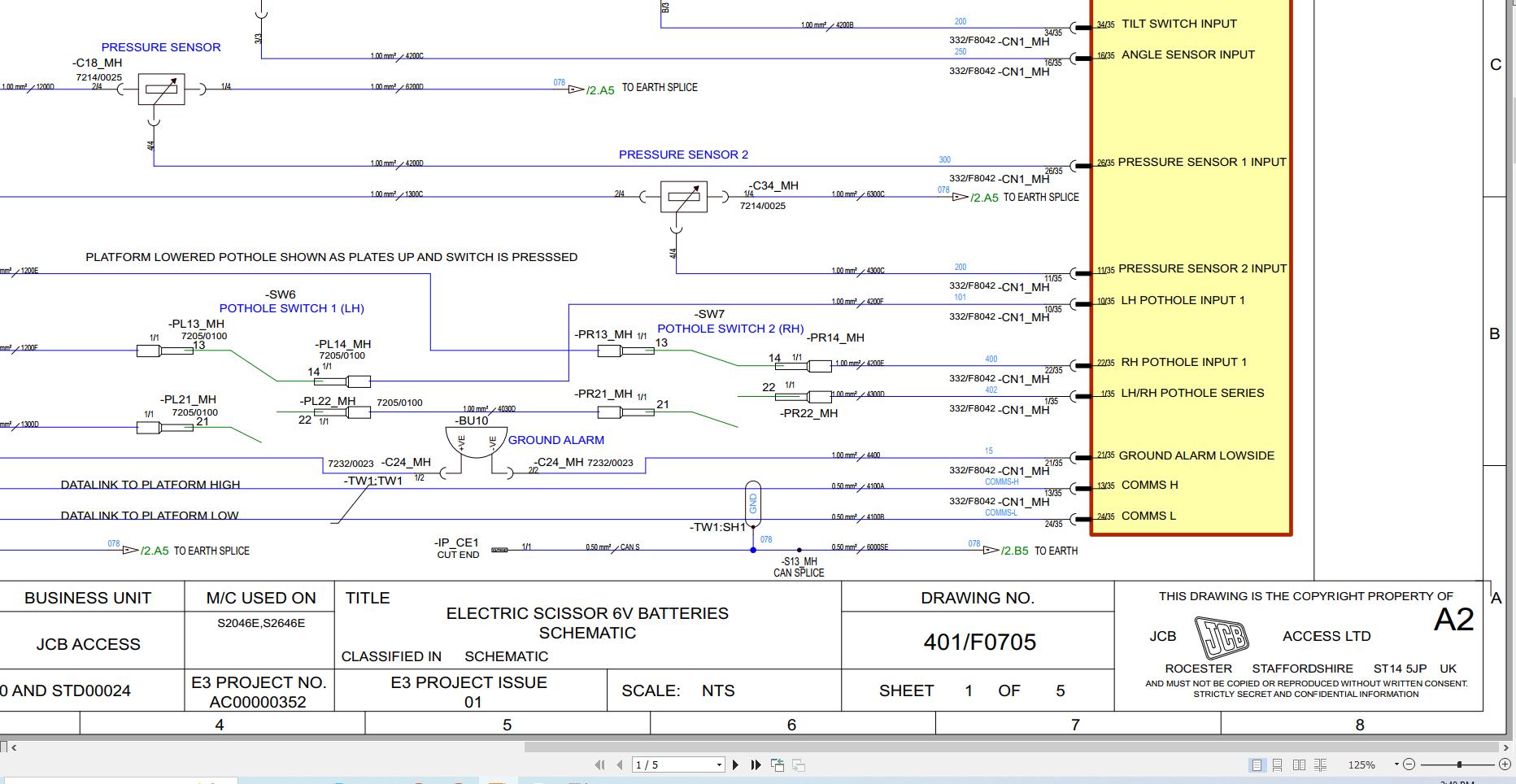Go to the first page
The image size is (1516, 784).
point(600,764)
